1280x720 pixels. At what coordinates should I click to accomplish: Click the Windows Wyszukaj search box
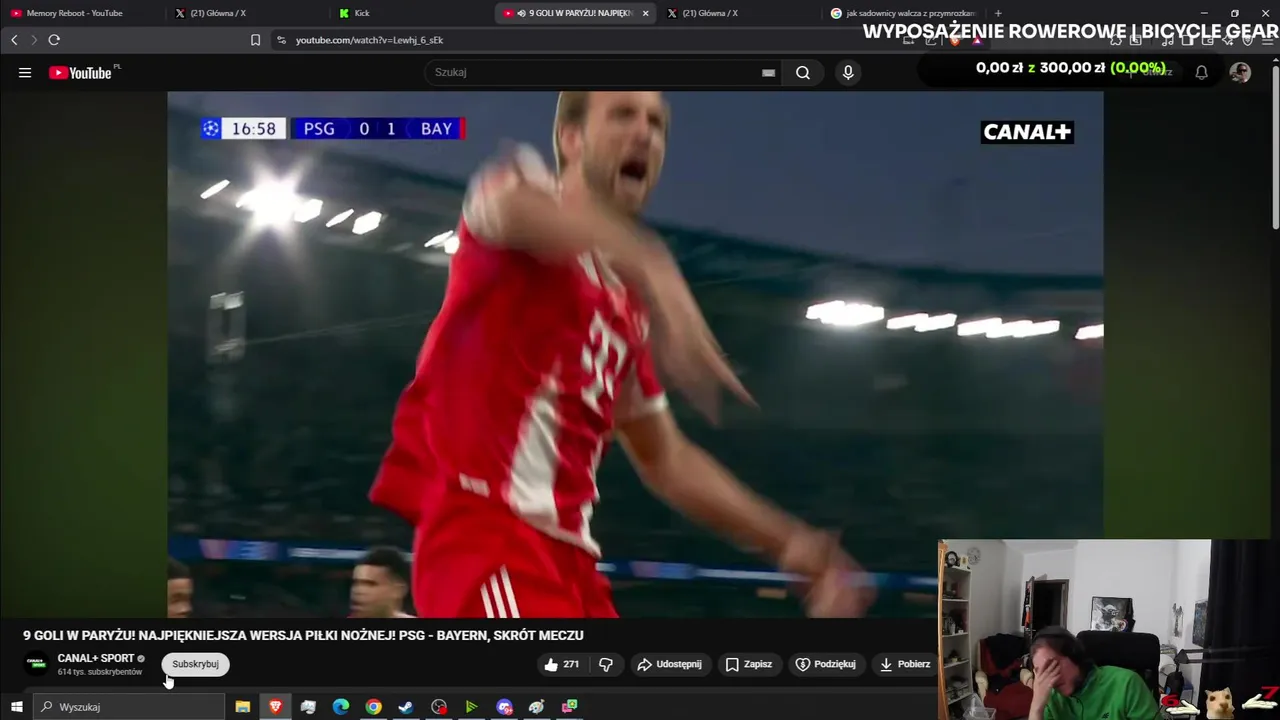130,707
